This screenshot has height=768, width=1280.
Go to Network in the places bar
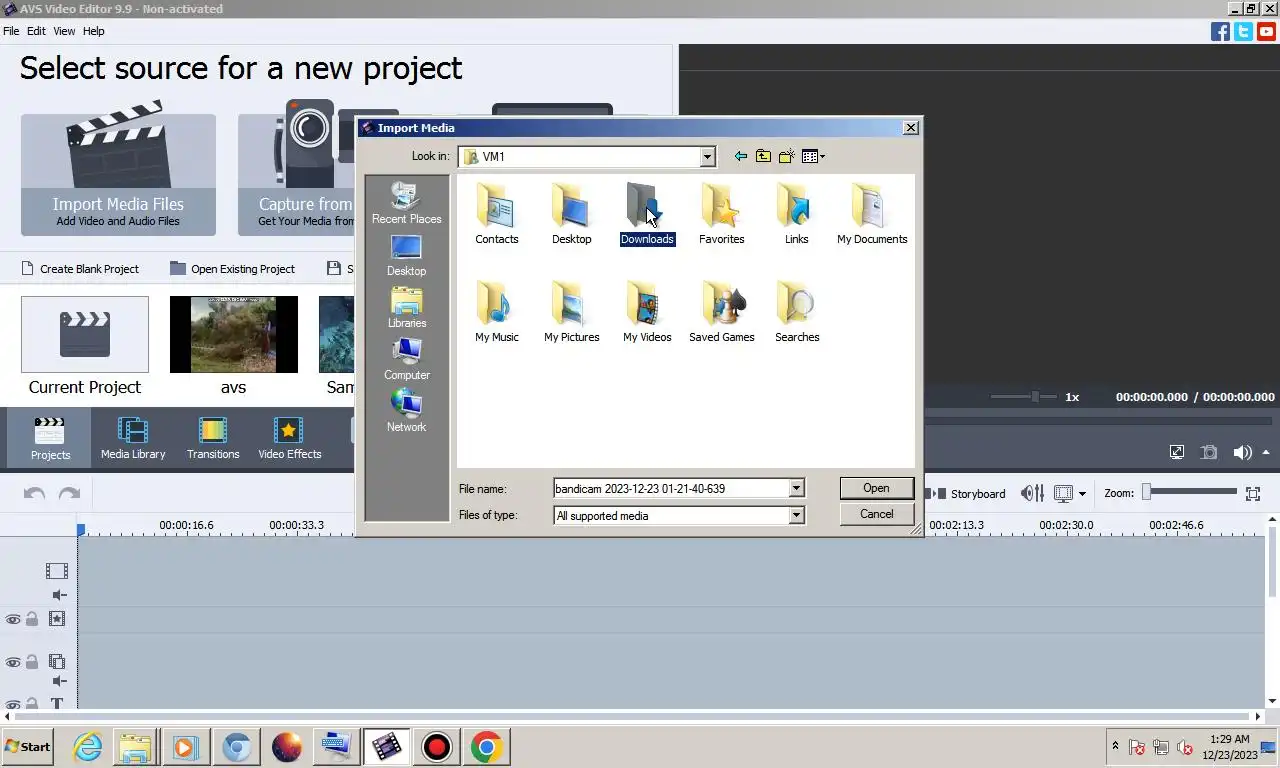[x=407, y=412]
